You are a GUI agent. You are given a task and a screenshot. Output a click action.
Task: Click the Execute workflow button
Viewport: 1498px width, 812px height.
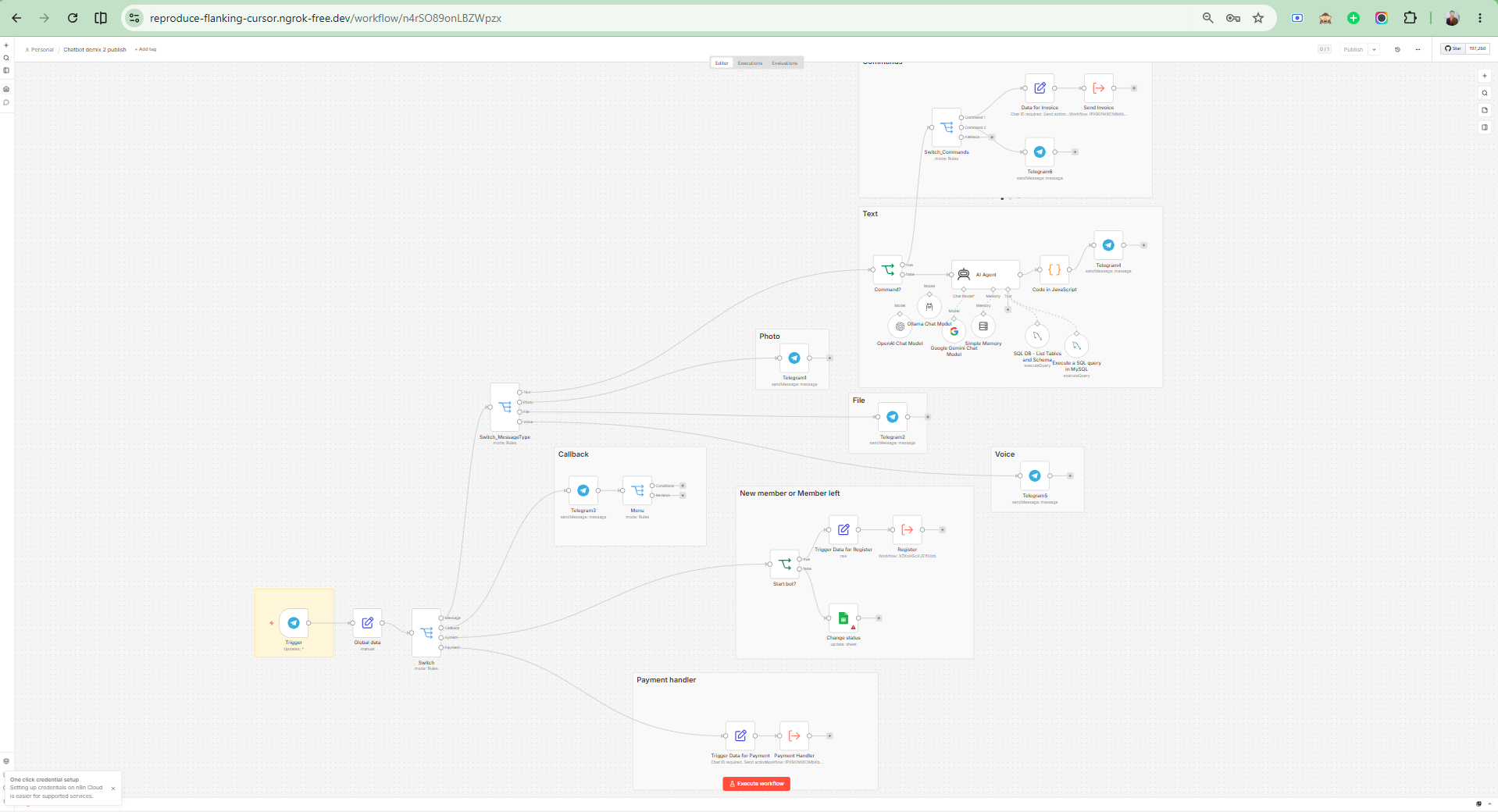pos(756,783)
